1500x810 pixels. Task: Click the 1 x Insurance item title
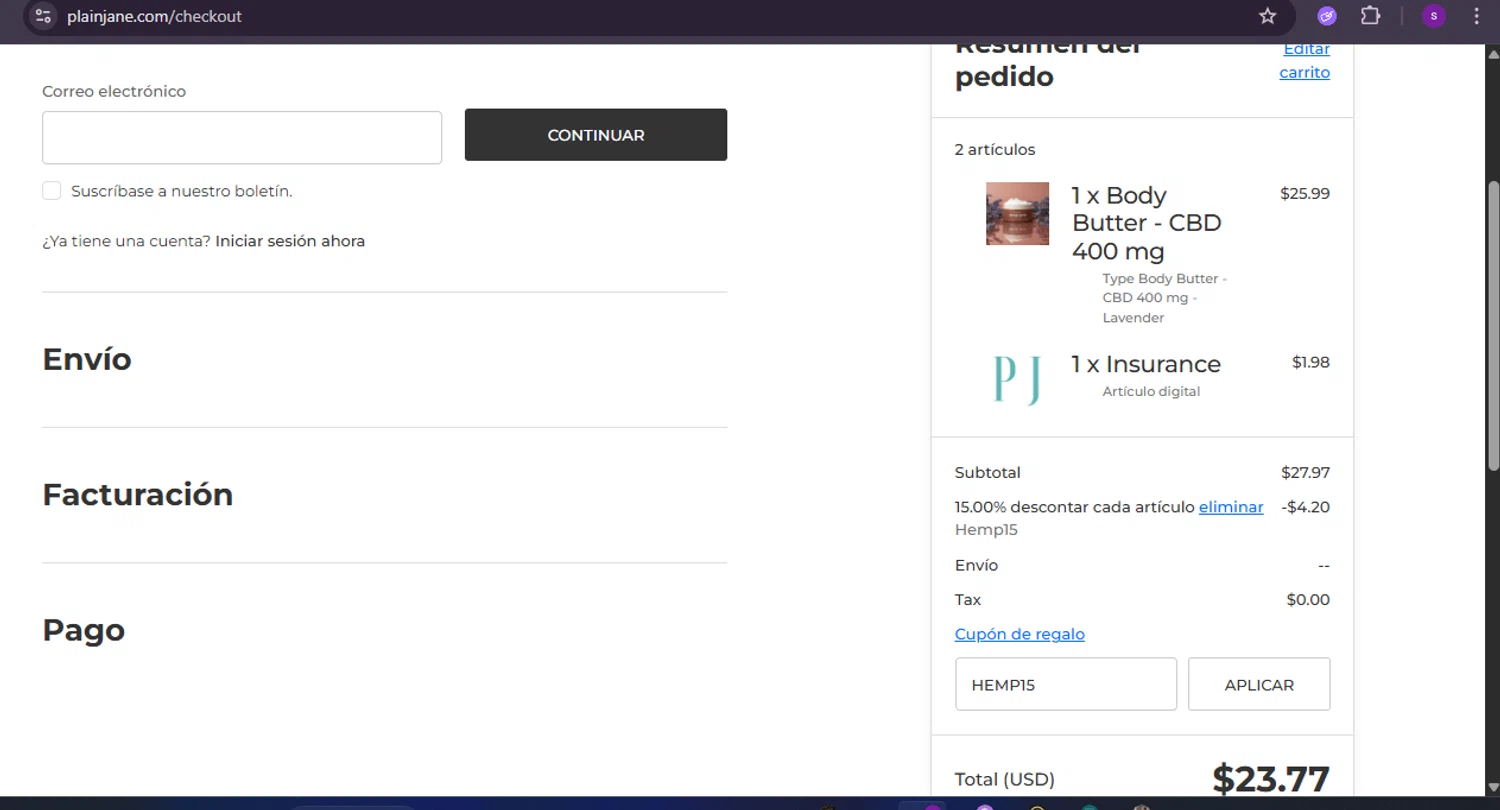(1146, 364)
